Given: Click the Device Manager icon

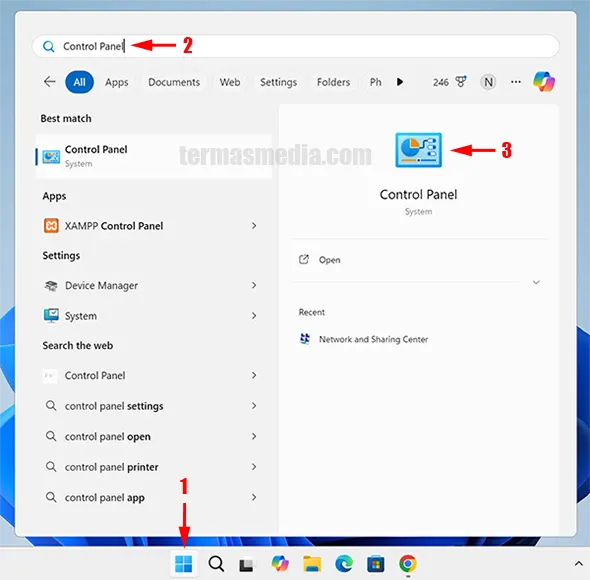Looking at the screenshot, I should click(x=51, y=286).
